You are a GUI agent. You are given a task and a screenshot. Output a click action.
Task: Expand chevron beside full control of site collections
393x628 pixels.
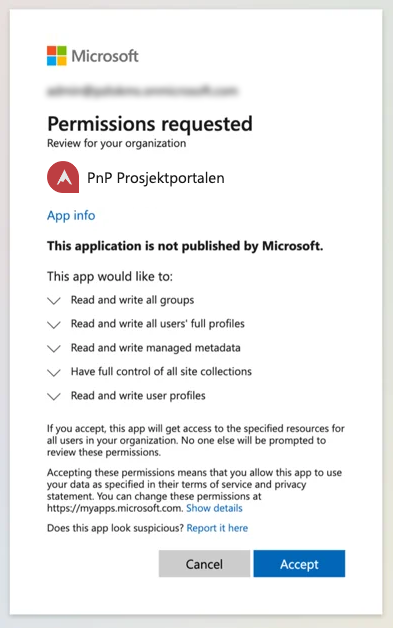(x=54, y=372)
